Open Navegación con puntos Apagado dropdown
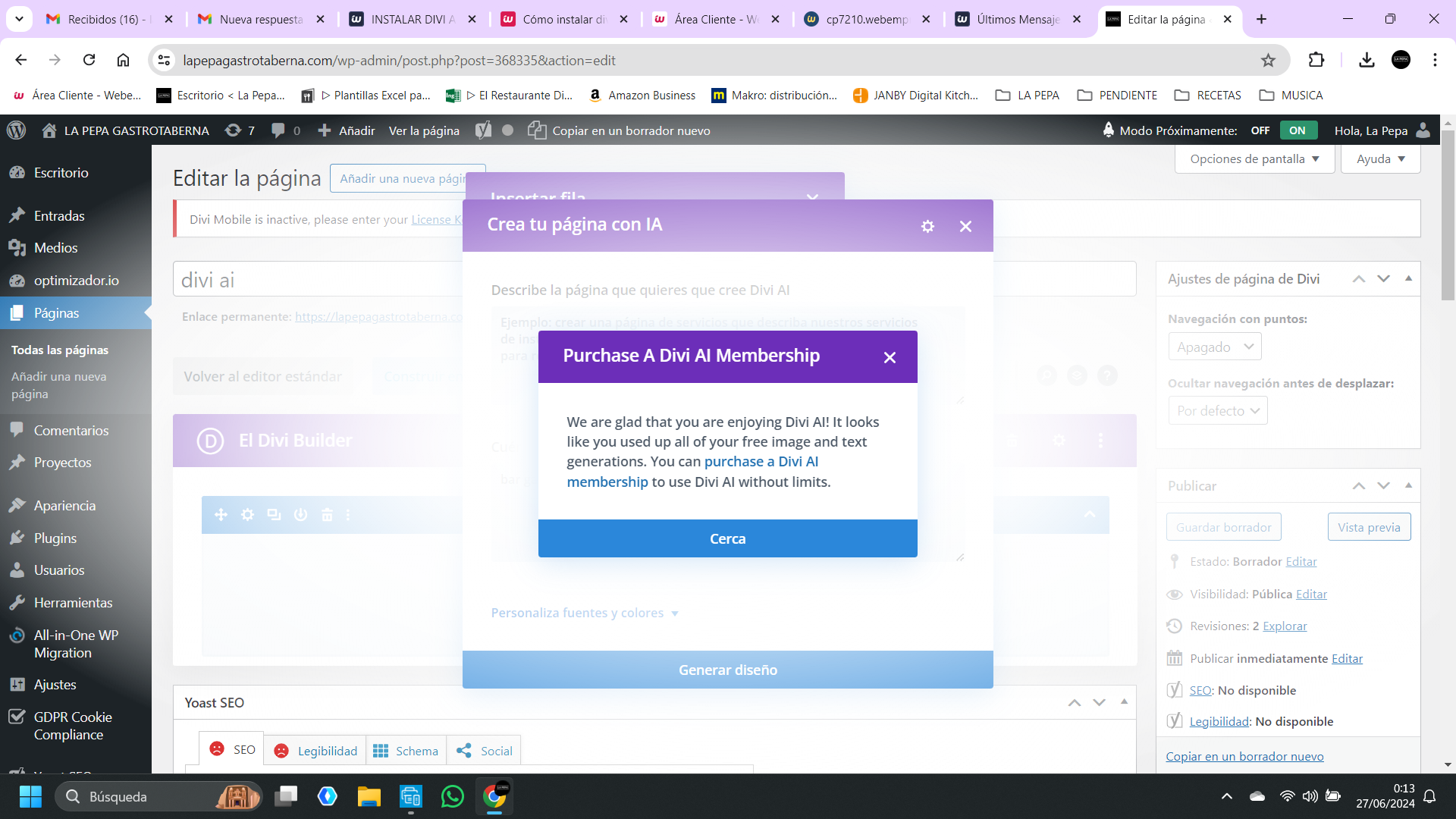1456x819 pixels. click(x=1215, y=347)
